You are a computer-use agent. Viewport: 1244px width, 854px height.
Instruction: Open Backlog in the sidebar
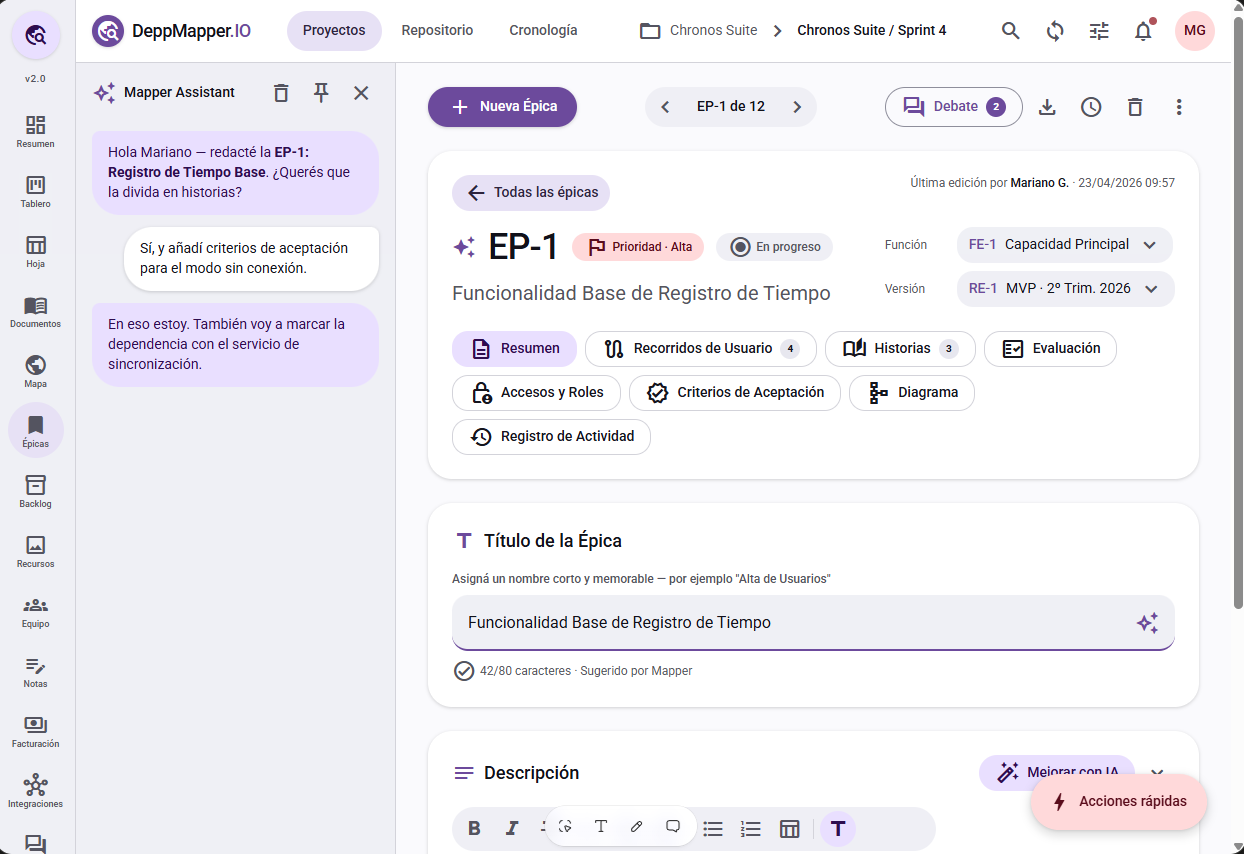[36, 492]
